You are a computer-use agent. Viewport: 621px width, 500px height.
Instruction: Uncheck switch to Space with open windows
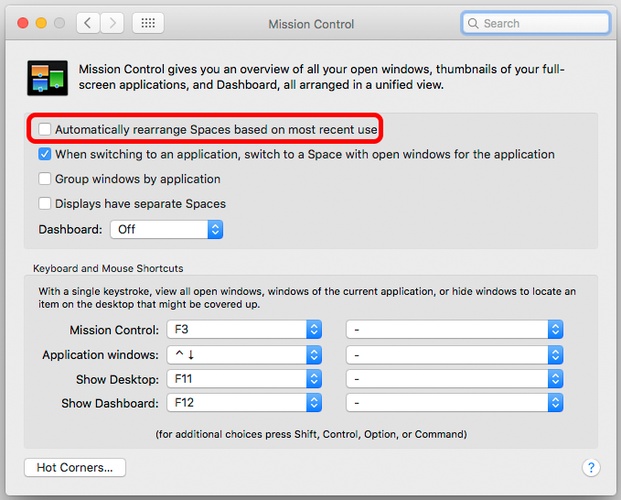(x=45, y=154)
